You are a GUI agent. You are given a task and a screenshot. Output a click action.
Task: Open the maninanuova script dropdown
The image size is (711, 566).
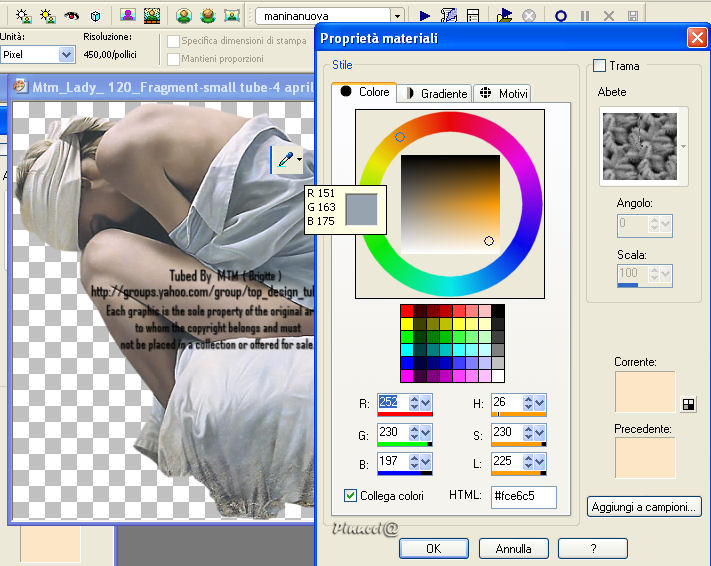397,16
